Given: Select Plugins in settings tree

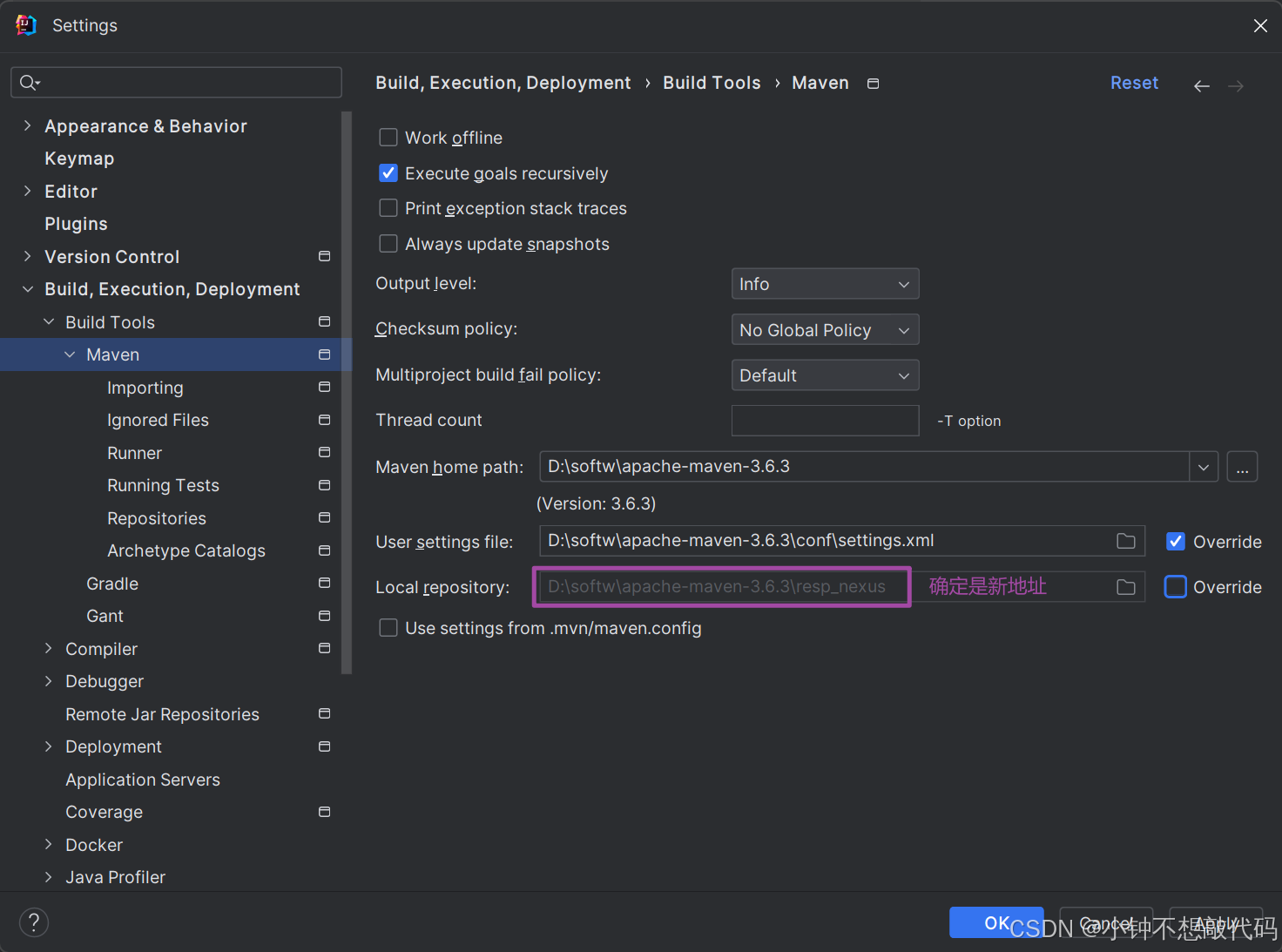Looking at the screenshot, I should coord(76,224).
